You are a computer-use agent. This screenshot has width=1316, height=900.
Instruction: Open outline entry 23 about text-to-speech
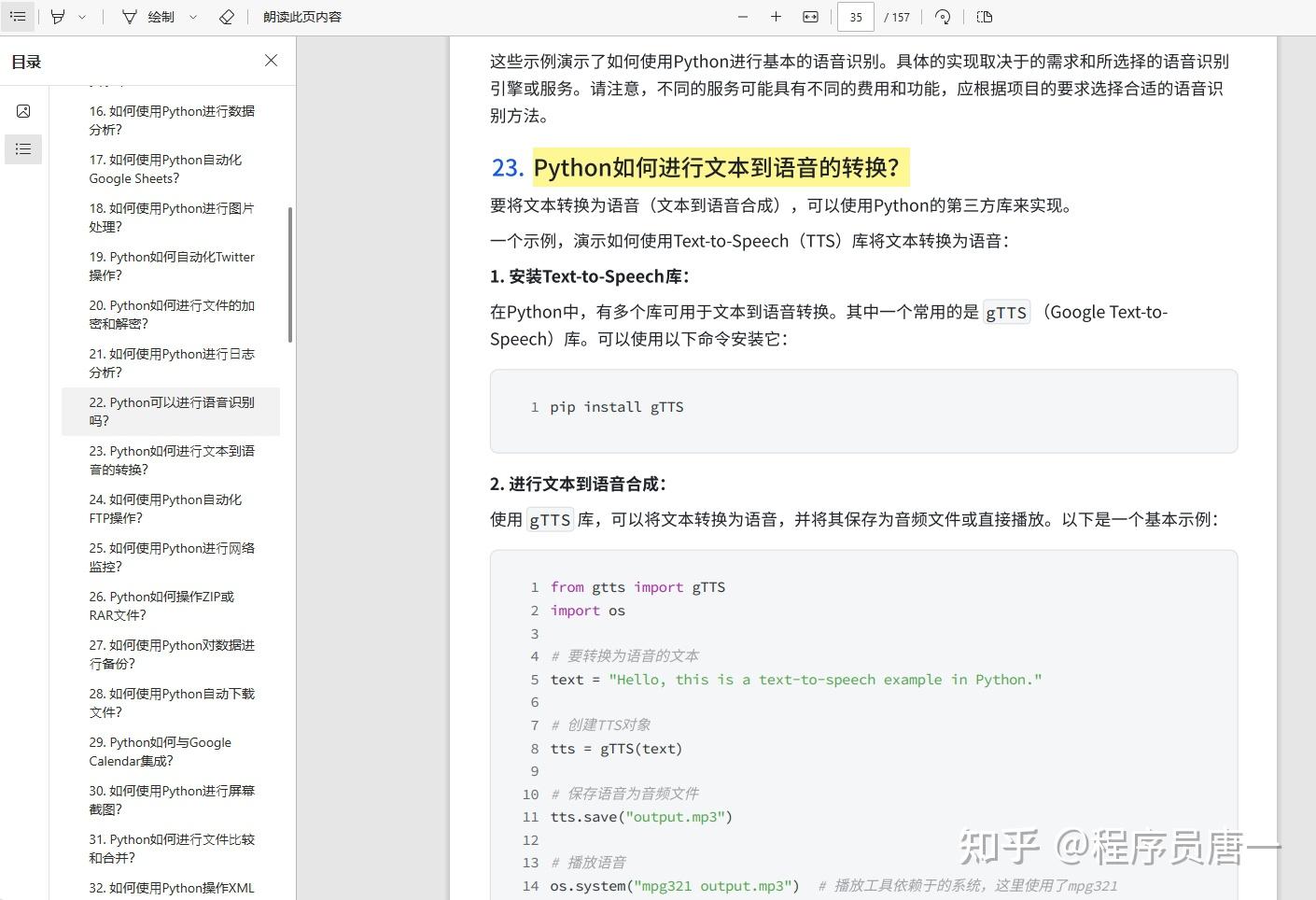(172, 459)
